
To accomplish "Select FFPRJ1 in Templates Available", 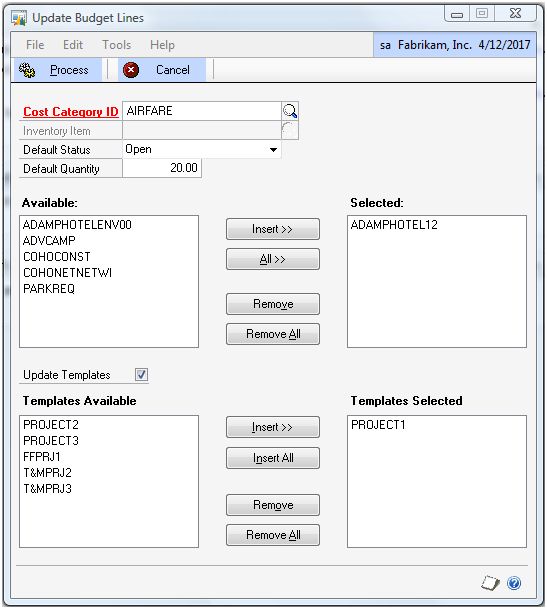I will (x=42, y=457).
